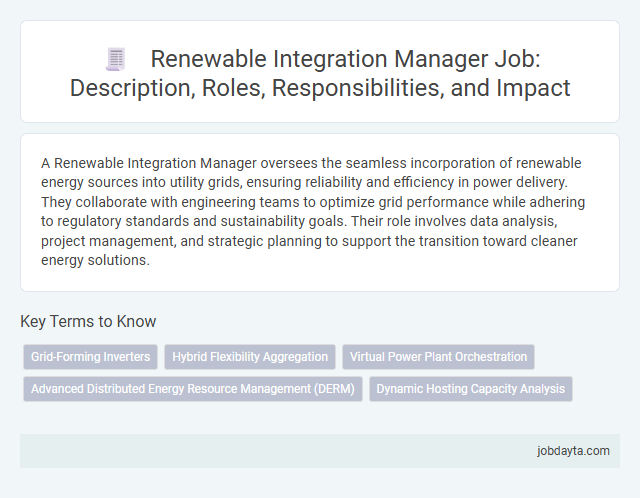The image size is (640, 498).
Task: Open the Grid-Forming Inverters tag
Action: (91, 357)
